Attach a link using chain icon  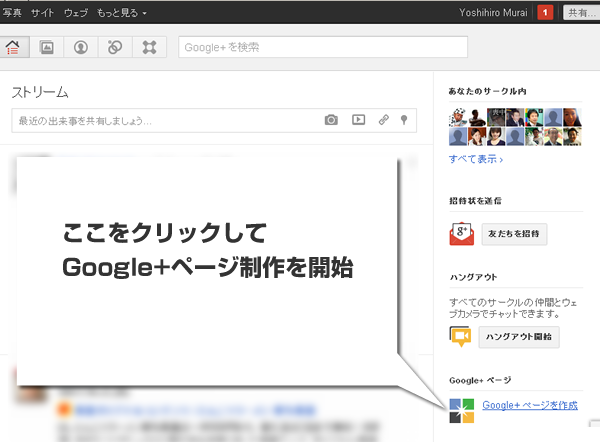coord(384,120)
